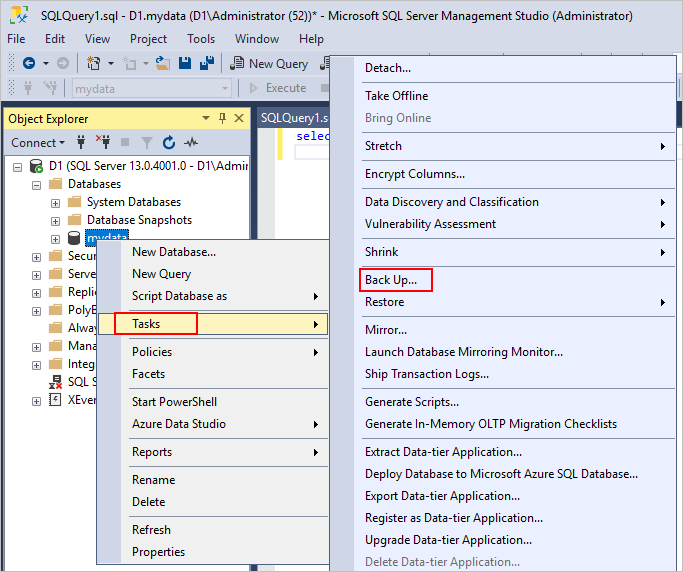Click the Save All double-disk icon
The image size is (683, 572).
point(207,64)
